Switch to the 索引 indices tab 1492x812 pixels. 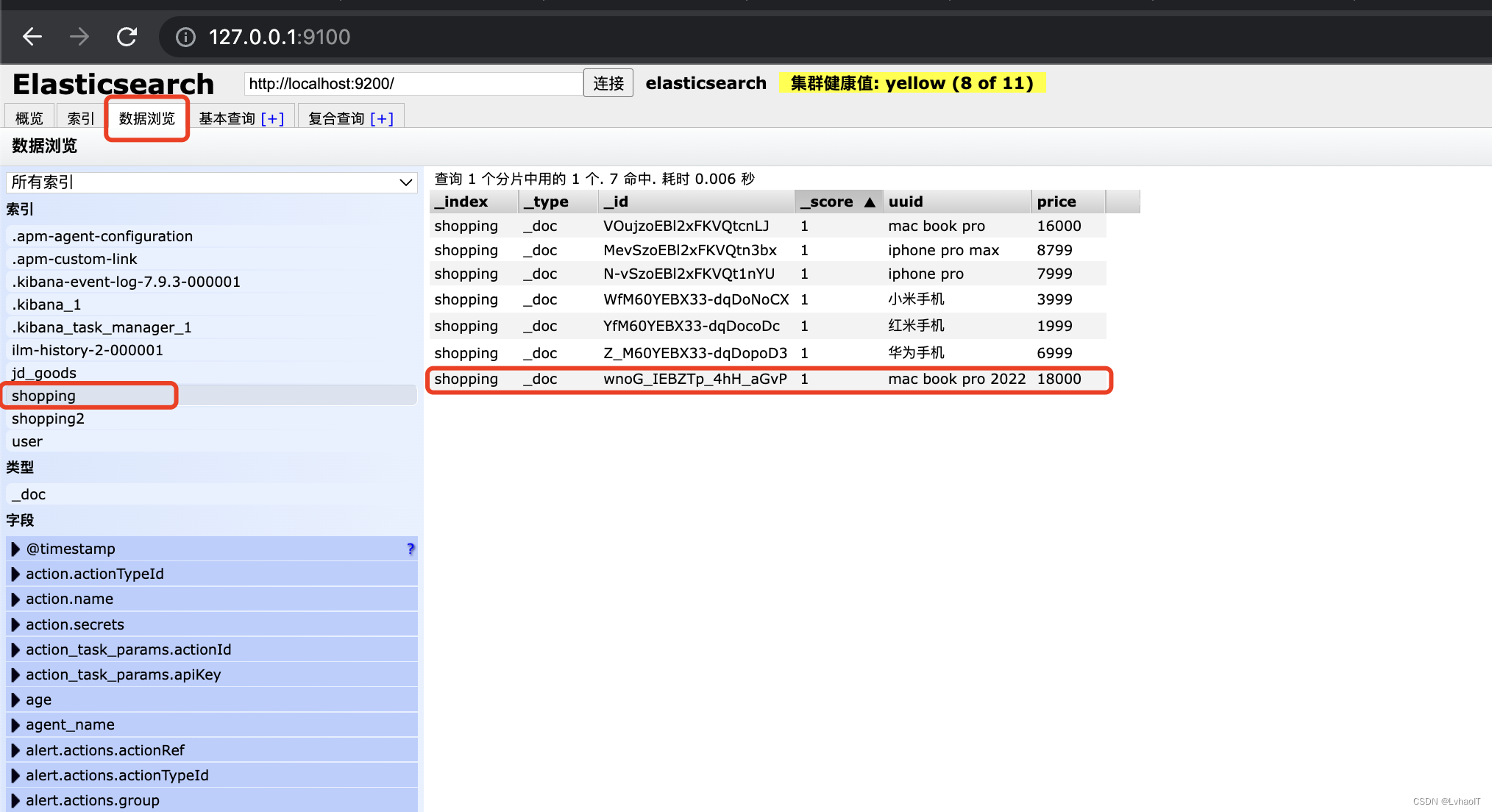pyautogui.click(x=81, y=118)
